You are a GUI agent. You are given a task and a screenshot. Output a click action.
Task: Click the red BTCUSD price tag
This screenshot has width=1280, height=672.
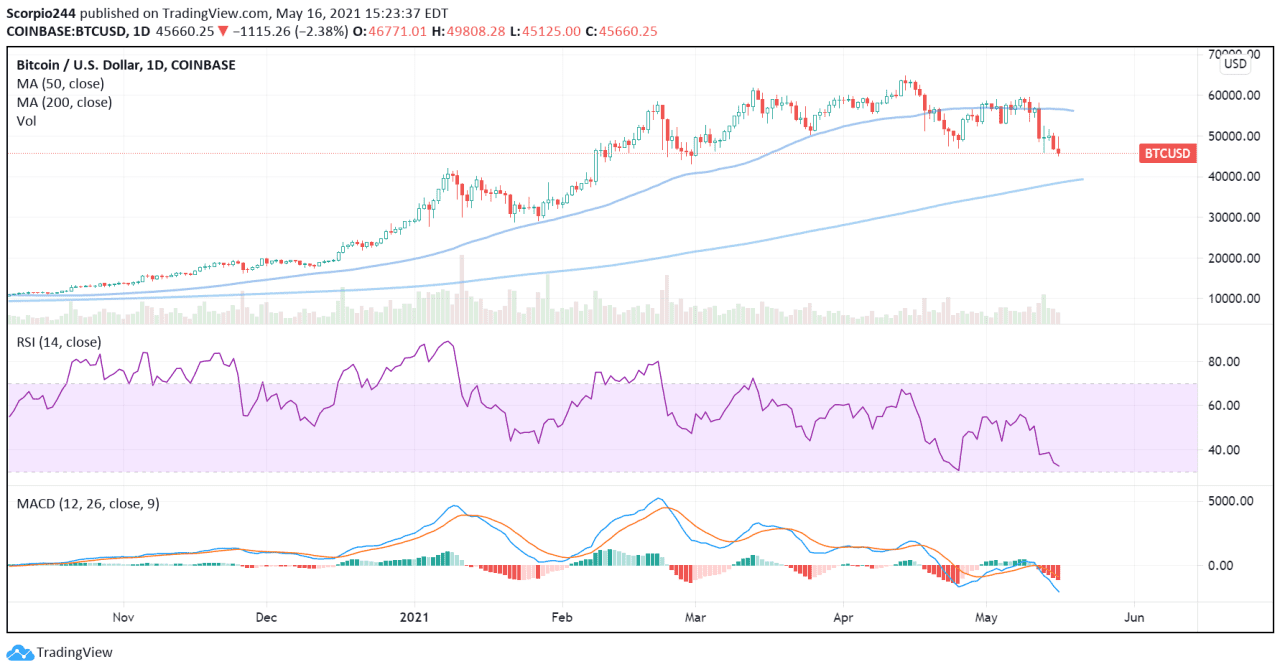pos(1168,153)
